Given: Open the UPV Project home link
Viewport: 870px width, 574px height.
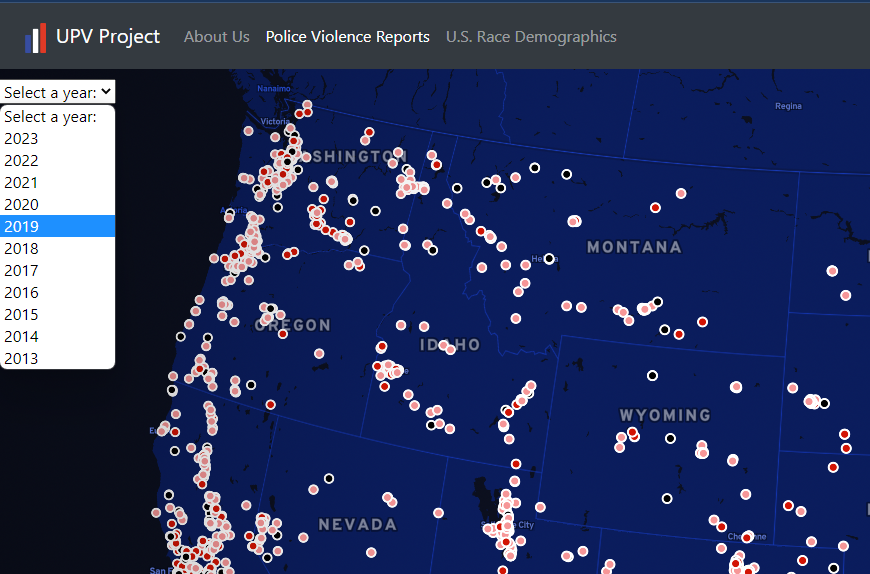Looking at the screenshot, I should pos(108,37).
